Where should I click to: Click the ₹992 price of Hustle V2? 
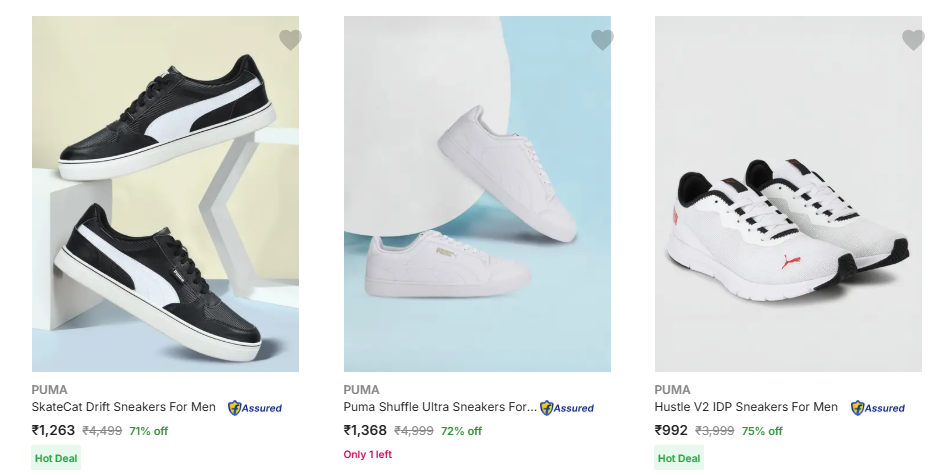coord(671,431)
